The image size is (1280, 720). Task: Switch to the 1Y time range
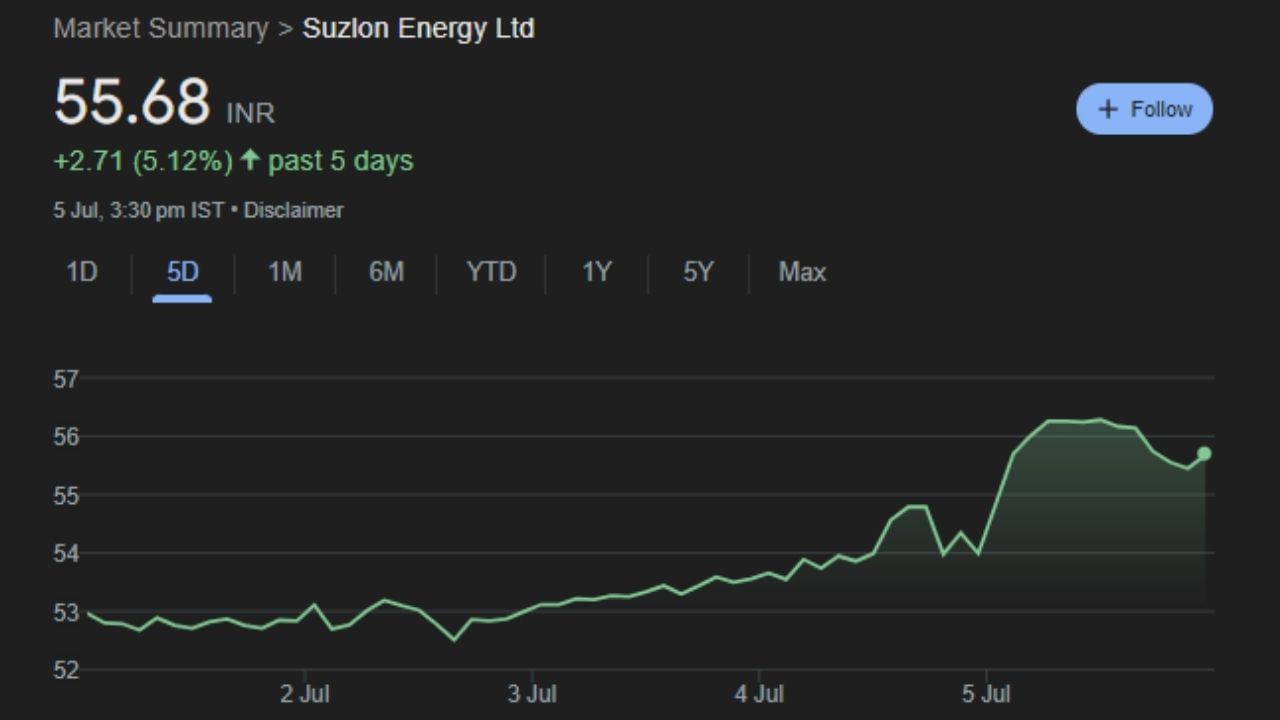[x=597, y=272]
